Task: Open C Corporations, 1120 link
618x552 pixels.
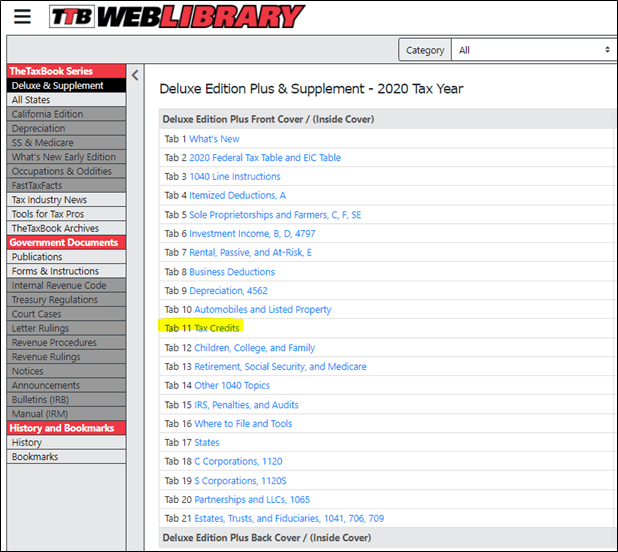Action: [x=238, y=461]
